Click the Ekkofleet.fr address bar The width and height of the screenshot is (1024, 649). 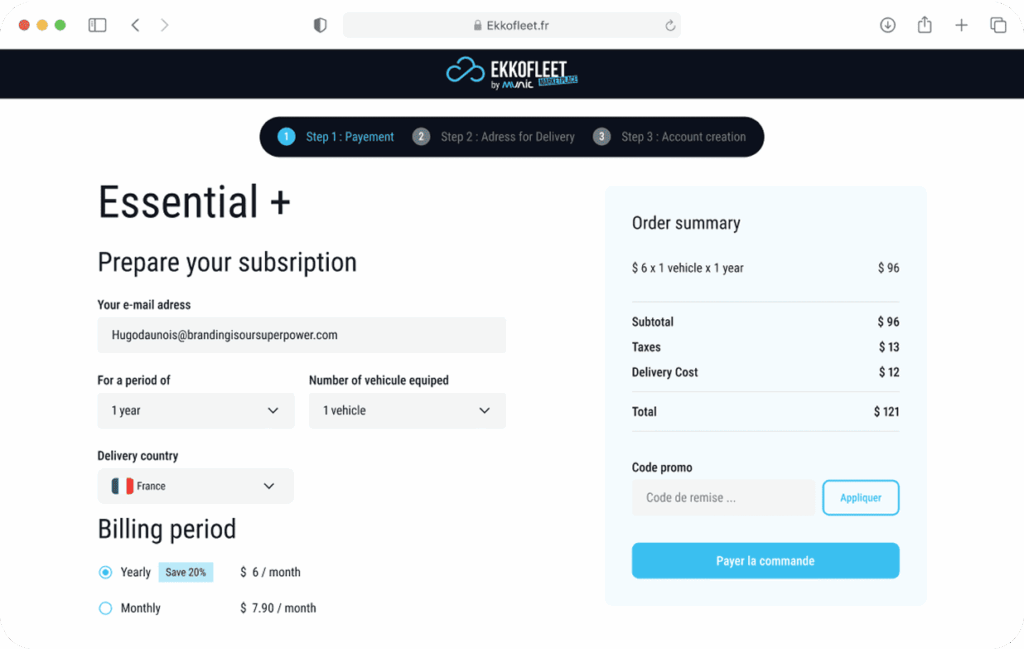tap(512, 25)
